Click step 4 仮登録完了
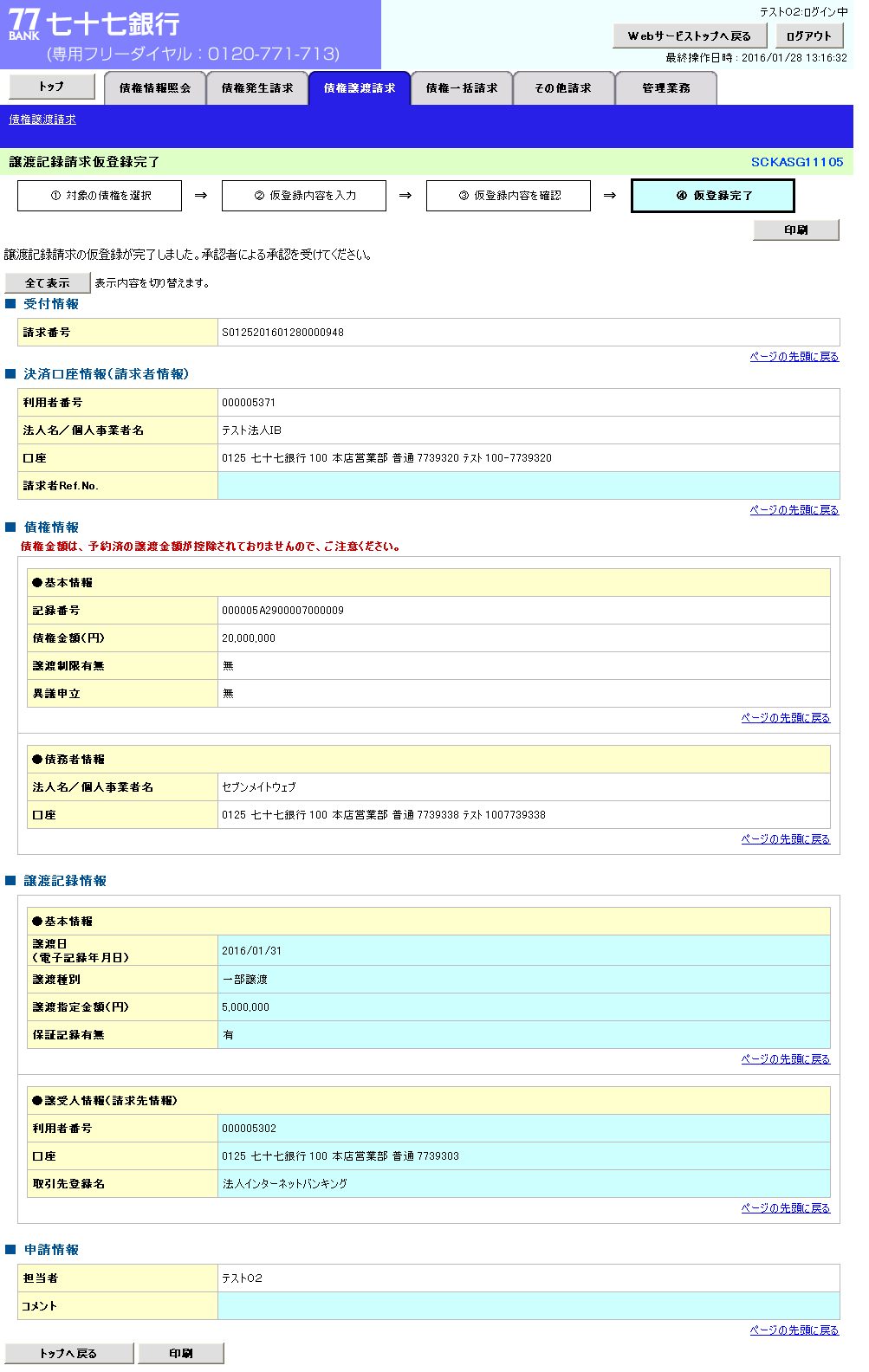869x1372 pixels. (x=713, y=196)
